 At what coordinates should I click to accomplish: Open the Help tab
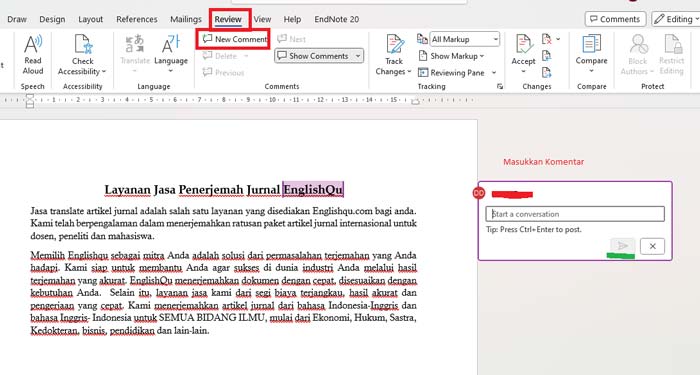[292, 19]
